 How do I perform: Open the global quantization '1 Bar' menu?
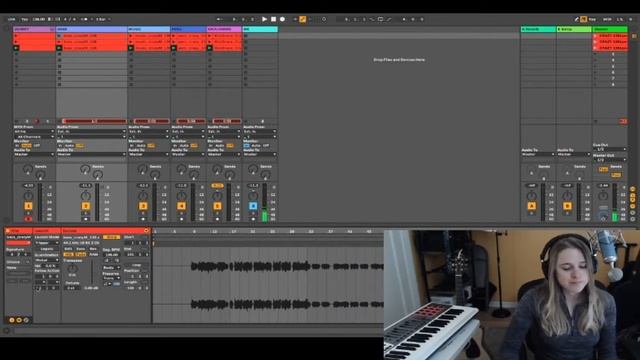pyautogui.click(x=103, y=19)
